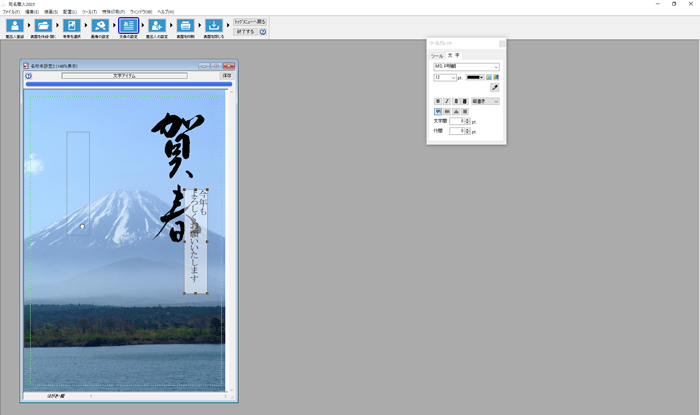This screenshot has width=700, height=415.
Task: Open the 縦書き text direction dropdown
Action: click(485, 101)
